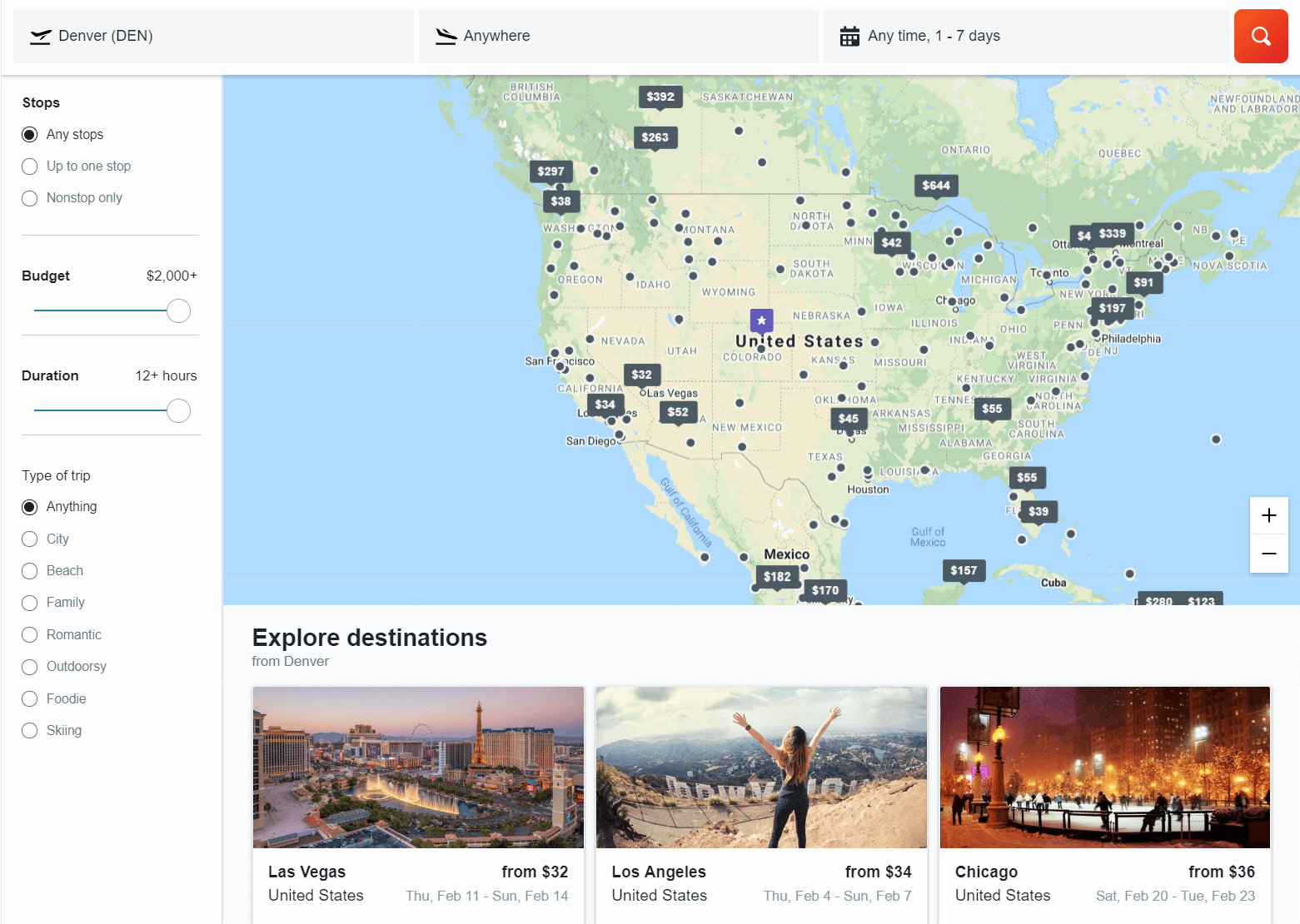Viewport: 1300px width, 924px height.
Task: Click the $157 price marker near Cuba
Action: click(x=964, y=570)
